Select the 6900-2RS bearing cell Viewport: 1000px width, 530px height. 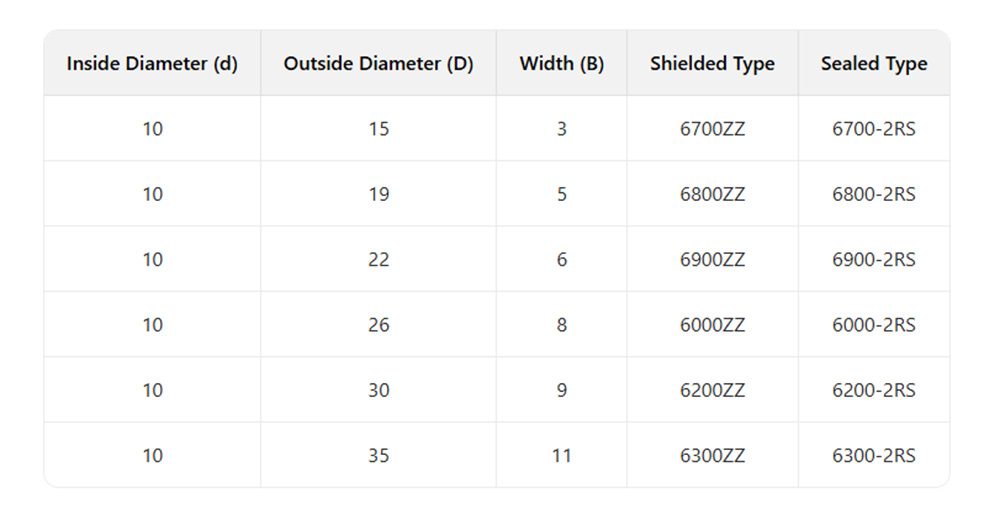pyautogui.click(x=874, y=260)
